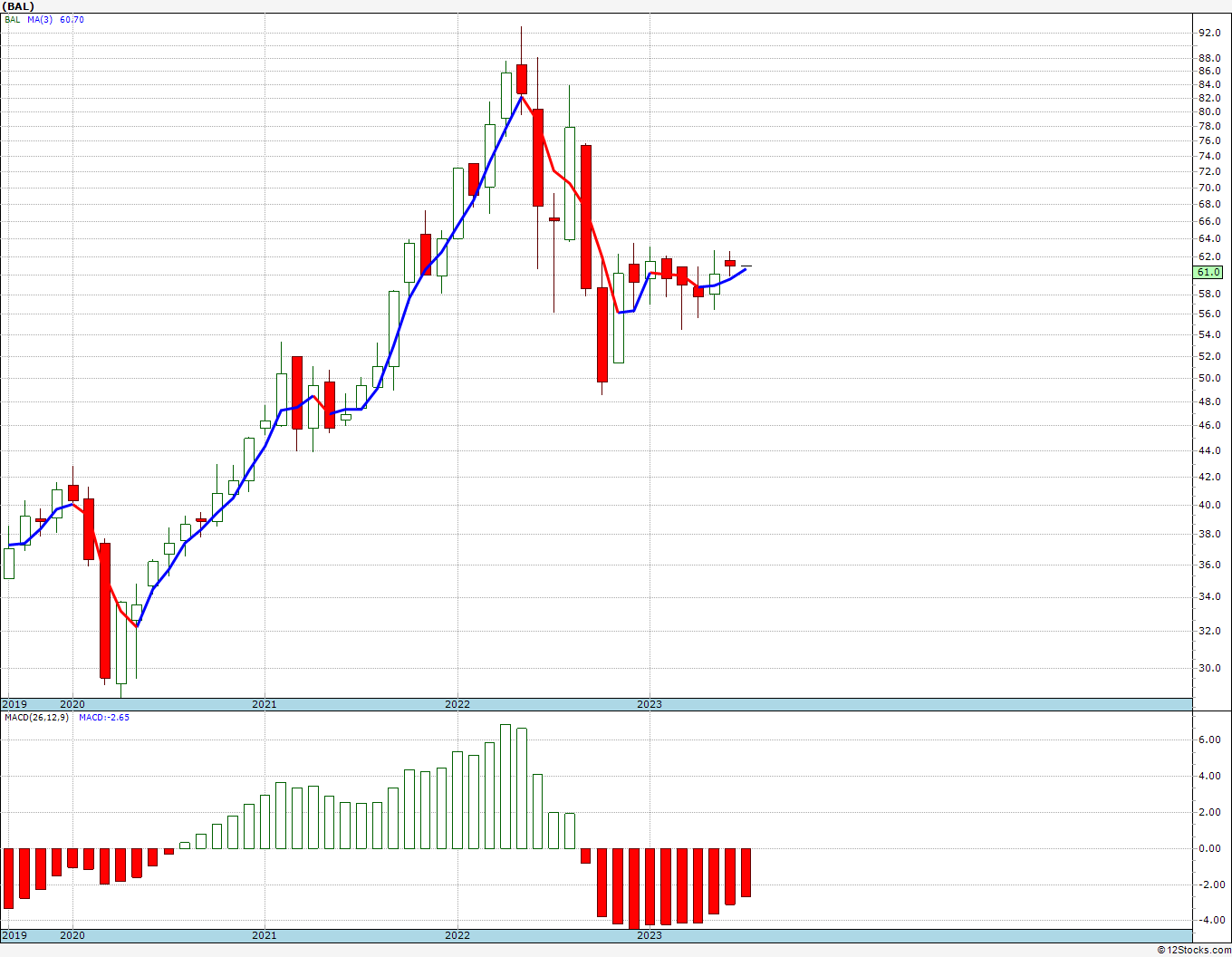Click 2023 on the price chart time axis
Image resolution: width=1232 pixels, height=957 pixels.
[650, 704]
